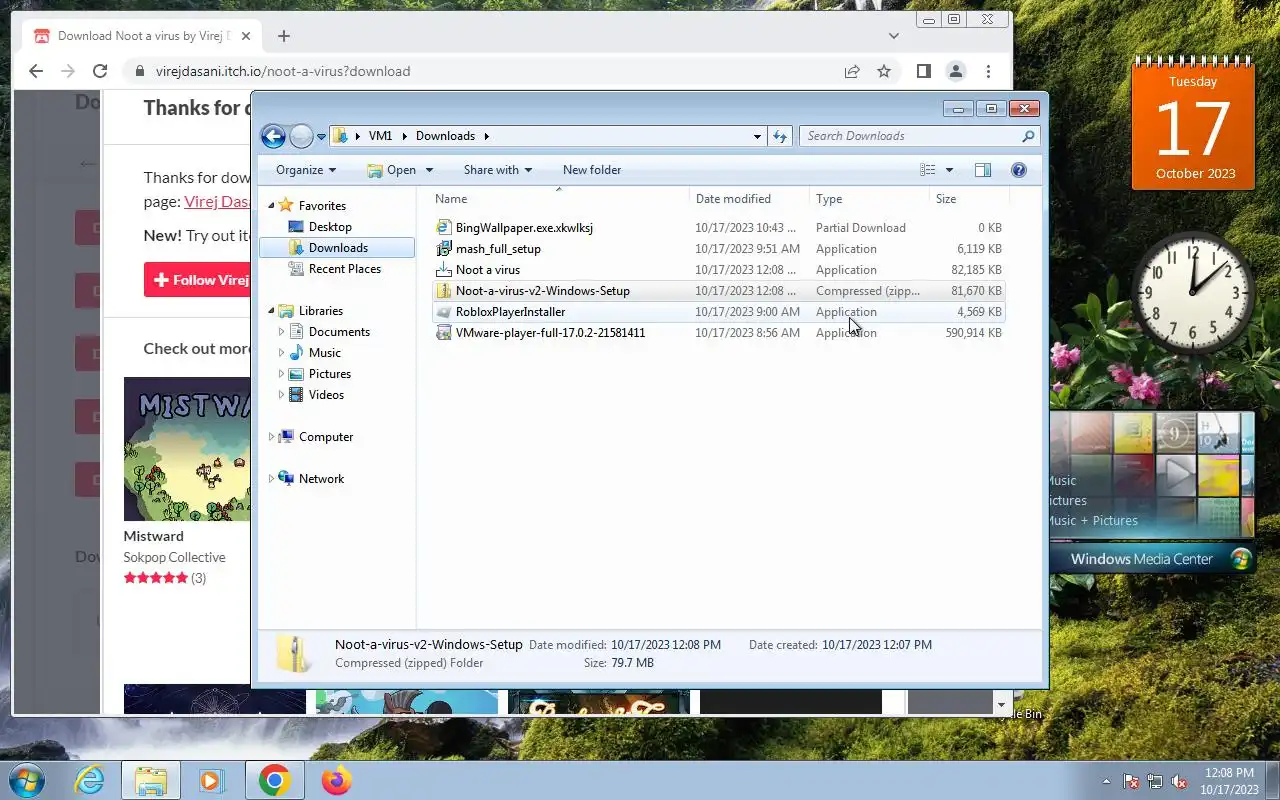
Task: Open recent pages dropdown in Explorer
Action: point(322,137)
